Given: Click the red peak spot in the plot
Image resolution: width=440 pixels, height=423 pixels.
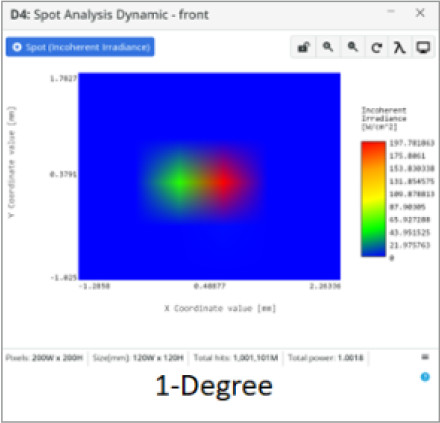Looking at the screenshot, I should point(223,182).
